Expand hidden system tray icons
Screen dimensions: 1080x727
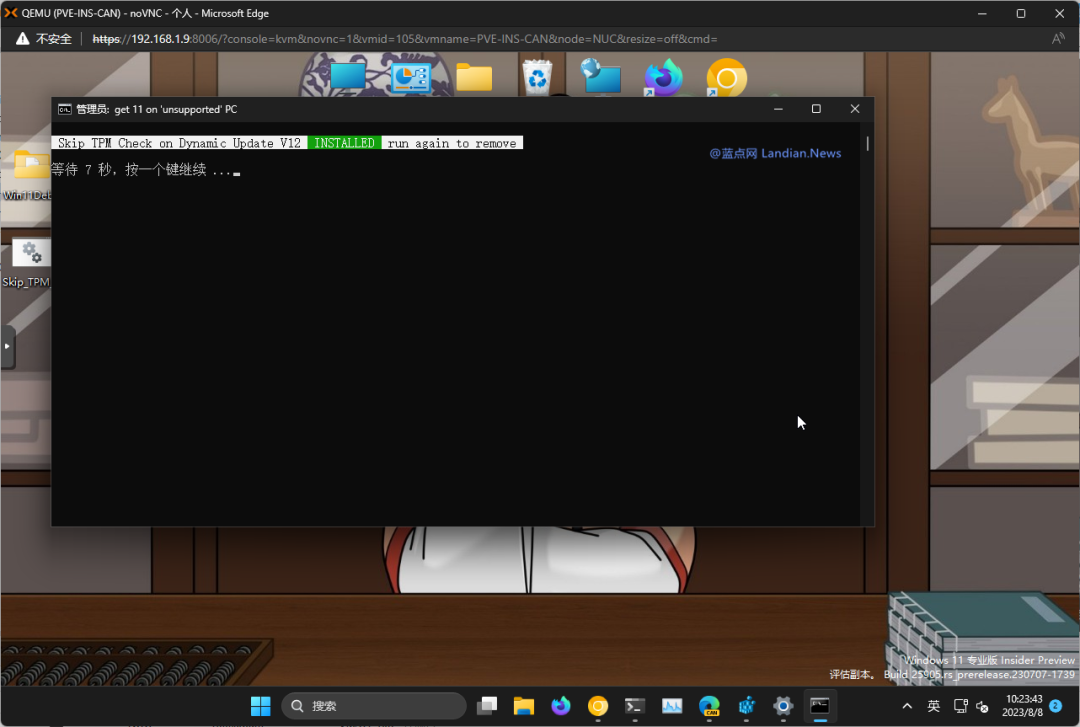click(907, 706)
